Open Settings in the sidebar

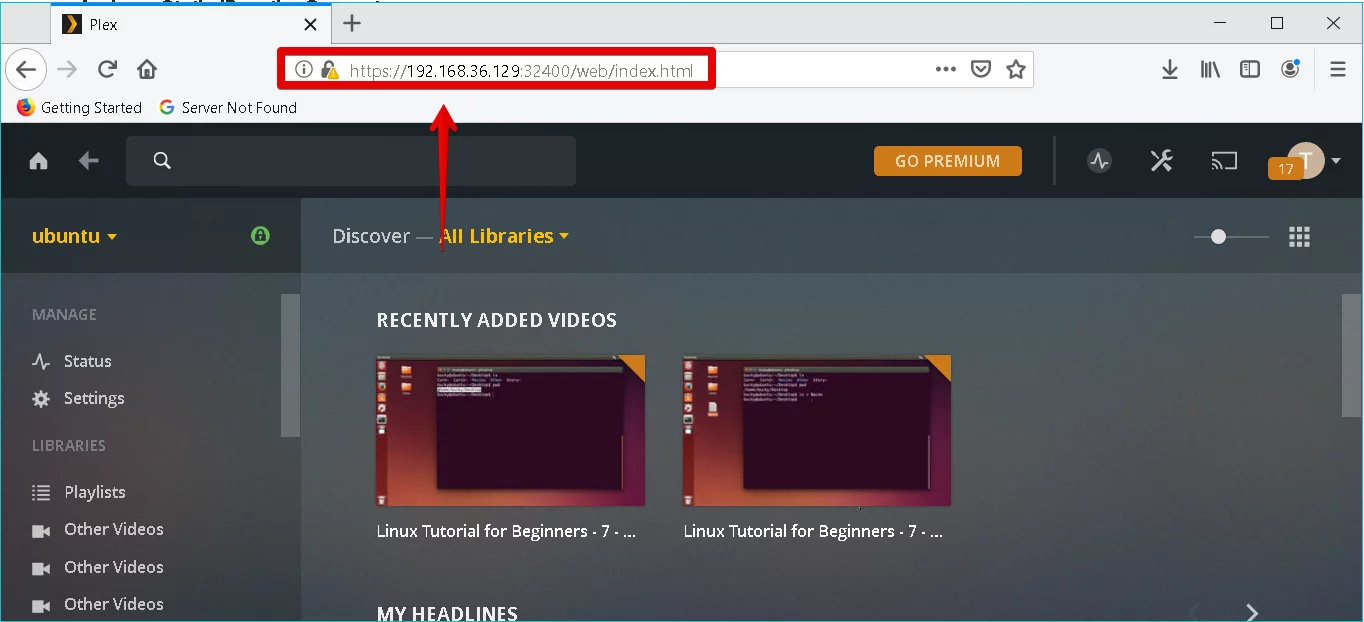78,398
